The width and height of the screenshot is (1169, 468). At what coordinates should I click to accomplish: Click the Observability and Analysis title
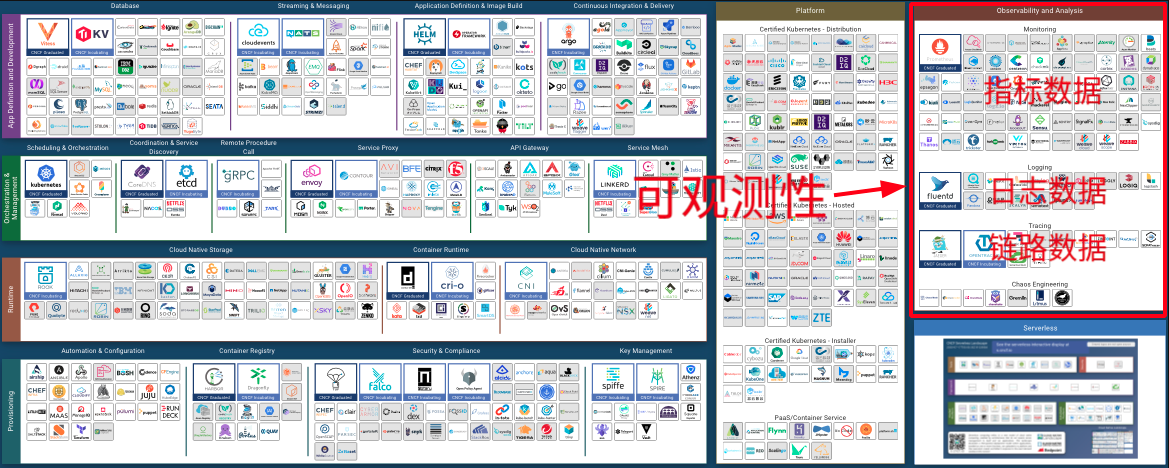tap(1039, 10)
